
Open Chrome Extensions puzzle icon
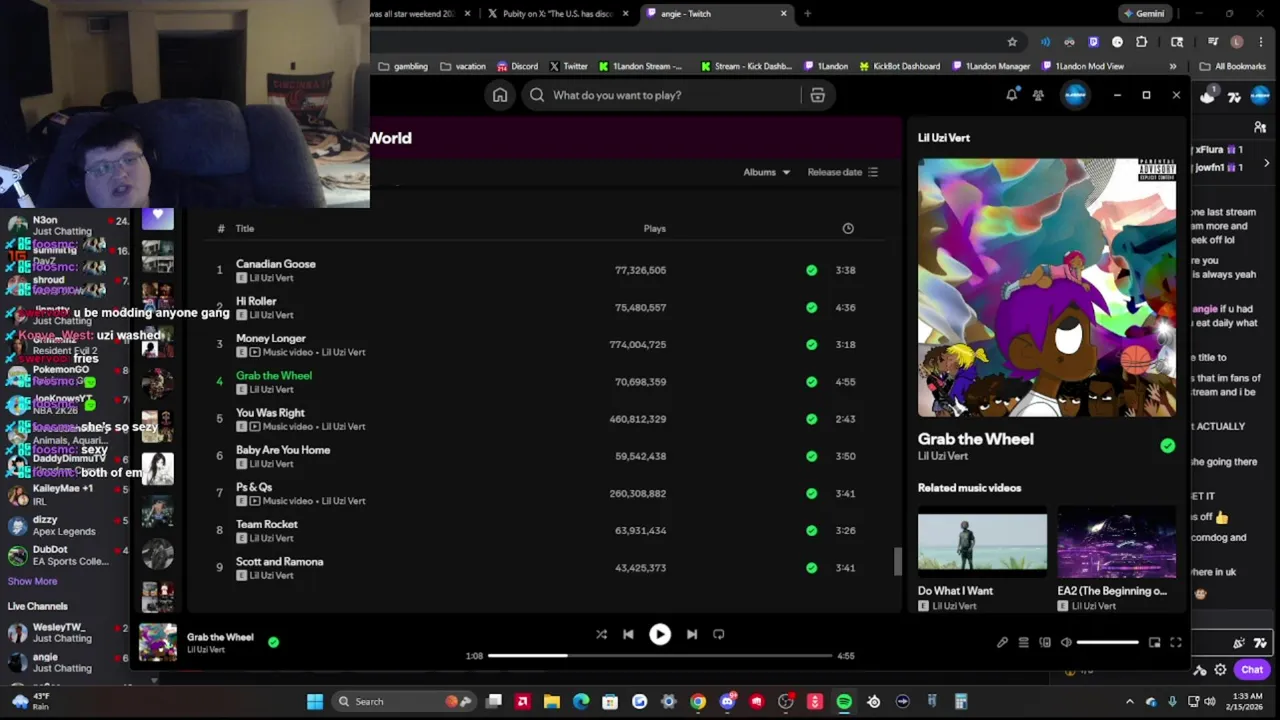(1141, 42)
